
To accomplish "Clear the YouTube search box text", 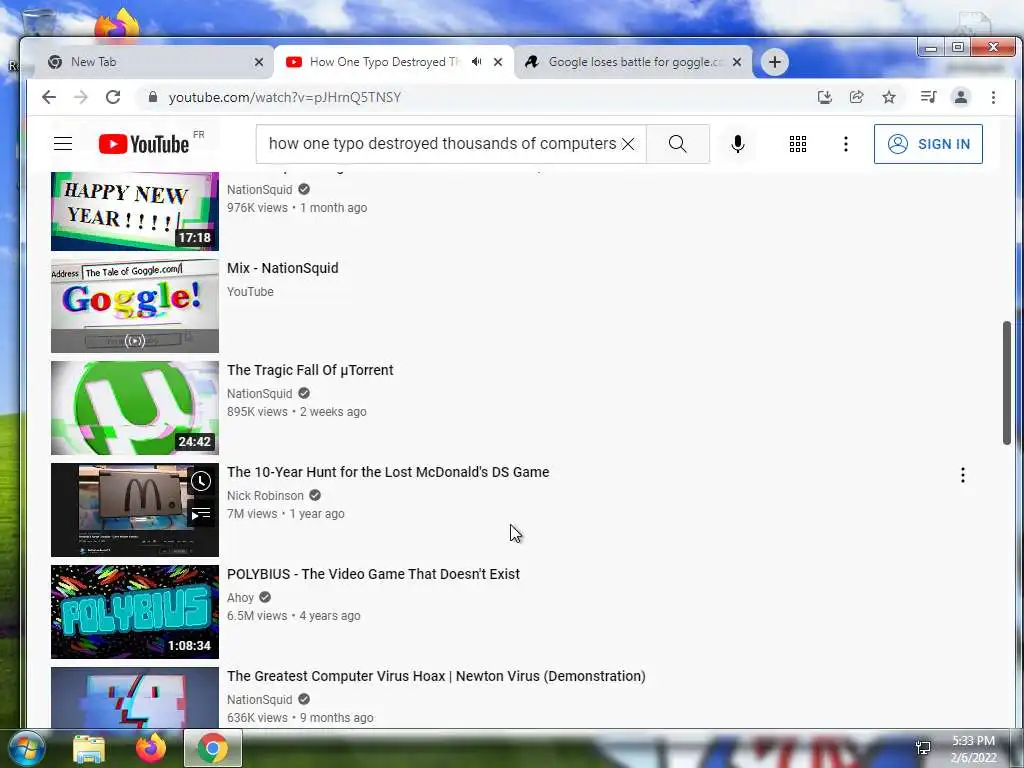I will click(x=628, y=144).
